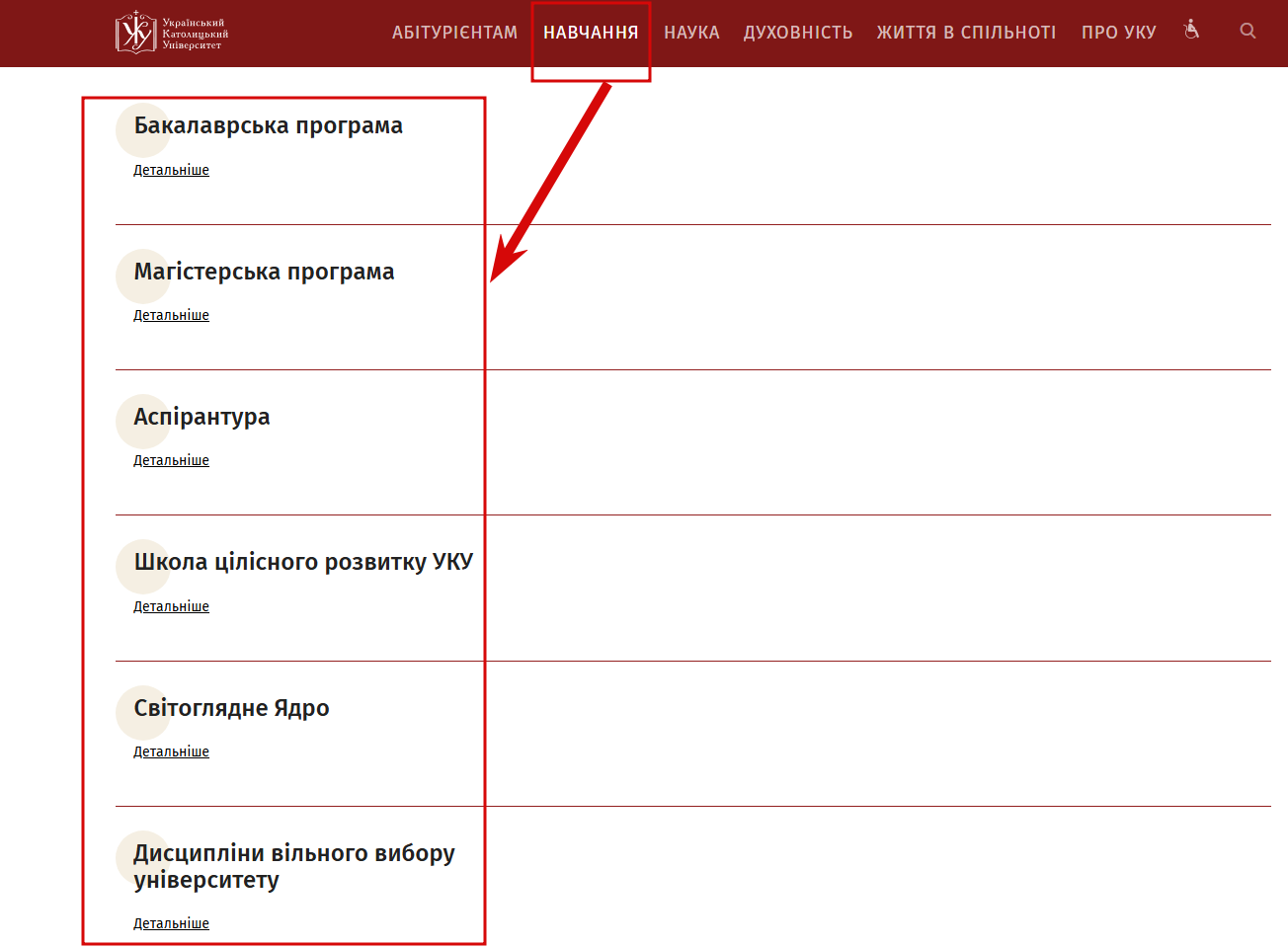Open the НАУКА menu

(x=691, y=33)
